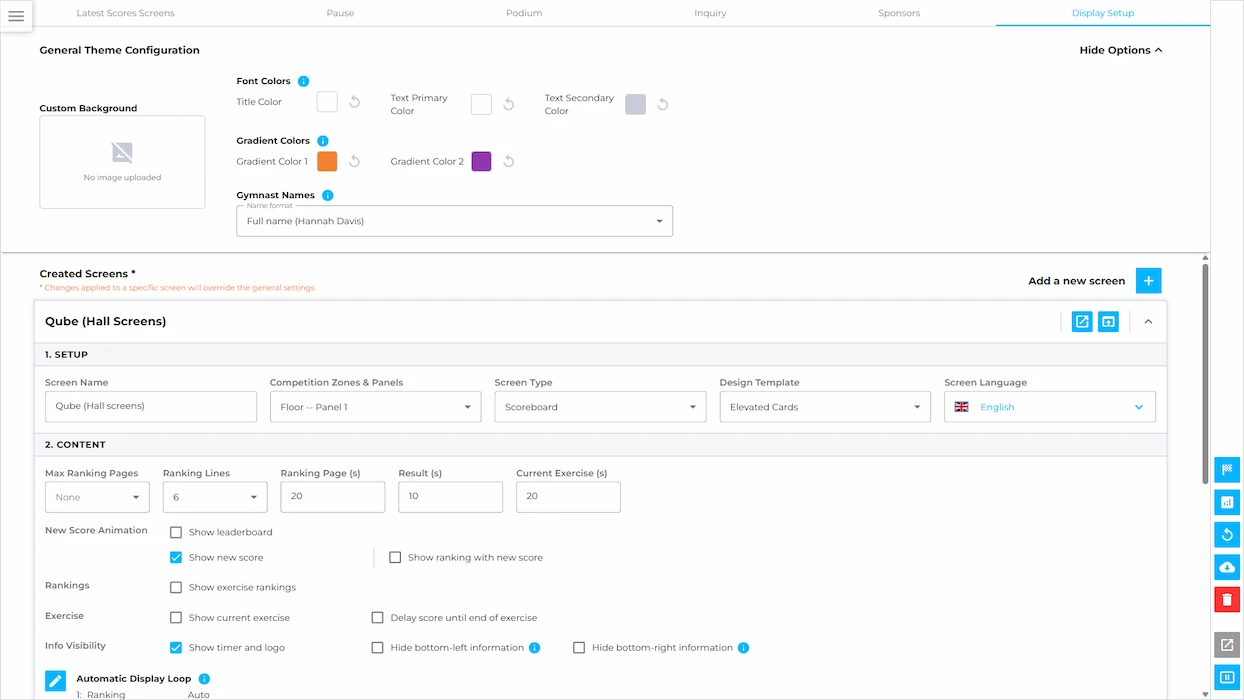Click the pause sidebar icon

point(1227,677)
